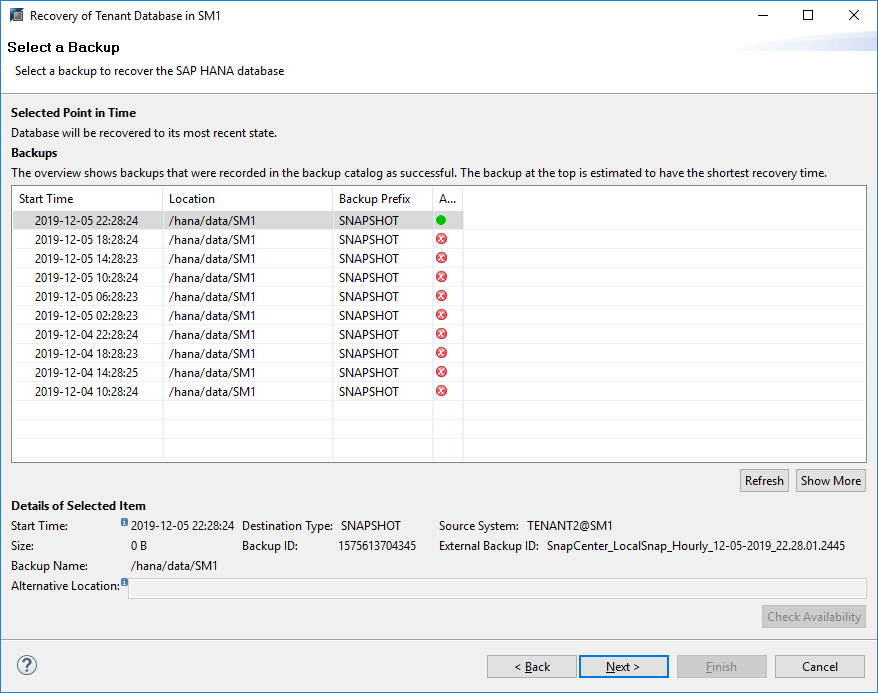
Task: Click the red unavailable icon for 2019-12-05 14:28:23
Action: pyautogui.click(x=441, y=258)
